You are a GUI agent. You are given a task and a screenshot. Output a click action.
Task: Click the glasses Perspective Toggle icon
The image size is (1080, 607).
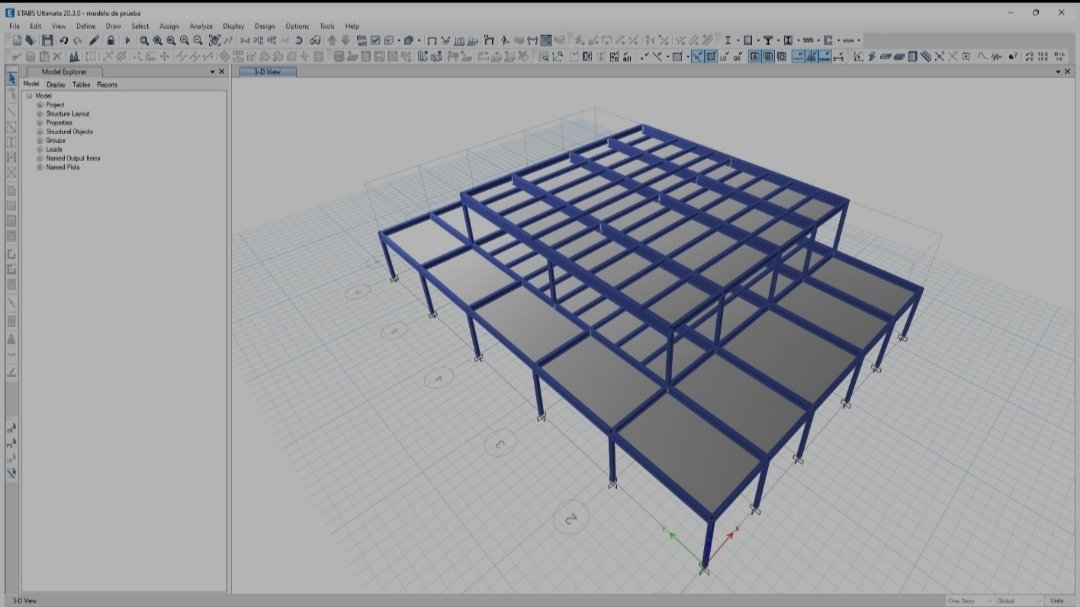pyautogui.click(x=315, y=41)
